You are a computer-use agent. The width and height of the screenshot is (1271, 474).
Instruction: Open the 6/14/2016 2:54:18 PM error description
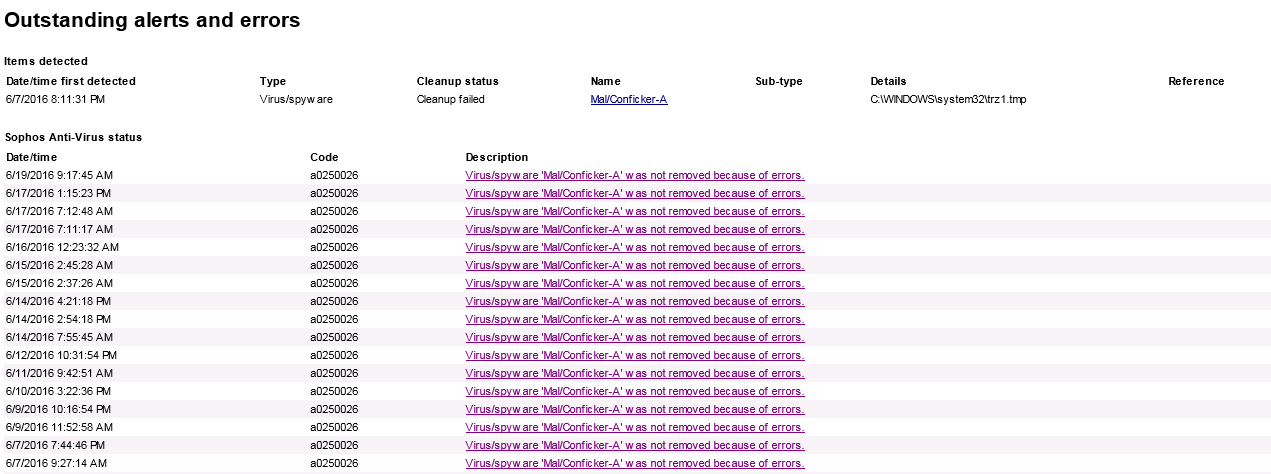click(x=635, y=319)
